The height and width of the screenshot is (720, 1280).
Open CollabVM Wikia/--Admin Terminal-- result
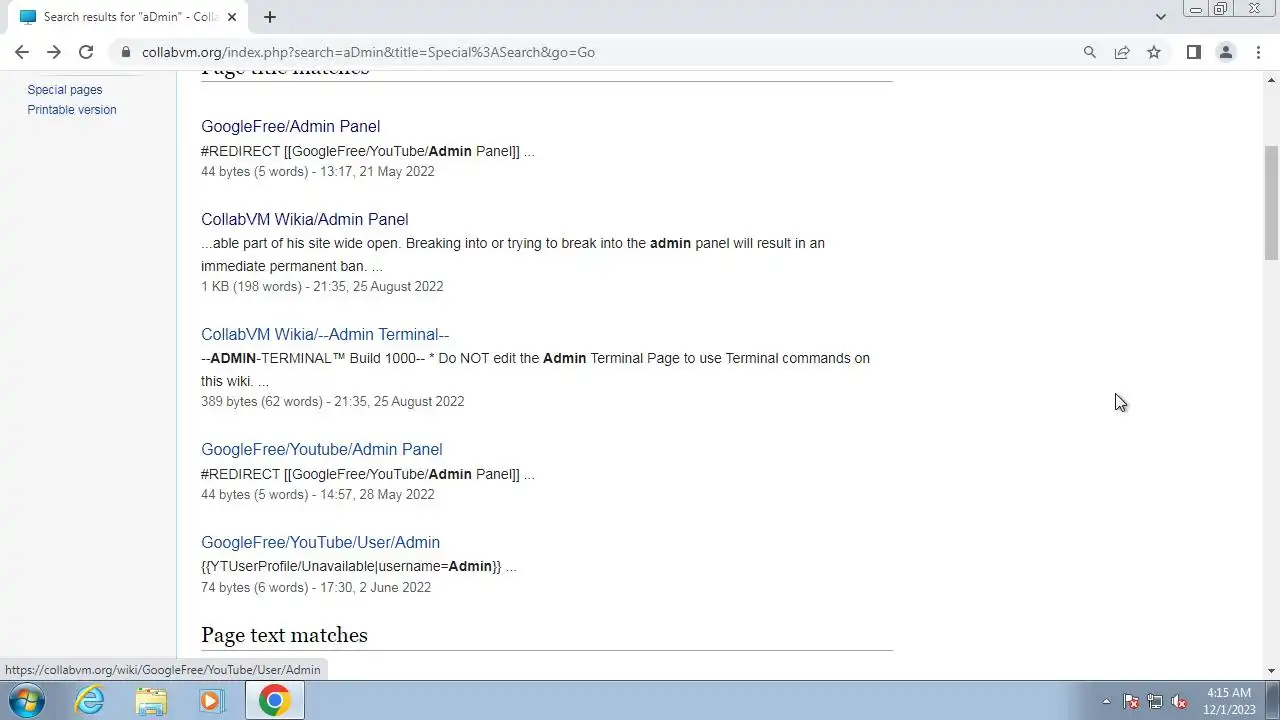point(325,334)
